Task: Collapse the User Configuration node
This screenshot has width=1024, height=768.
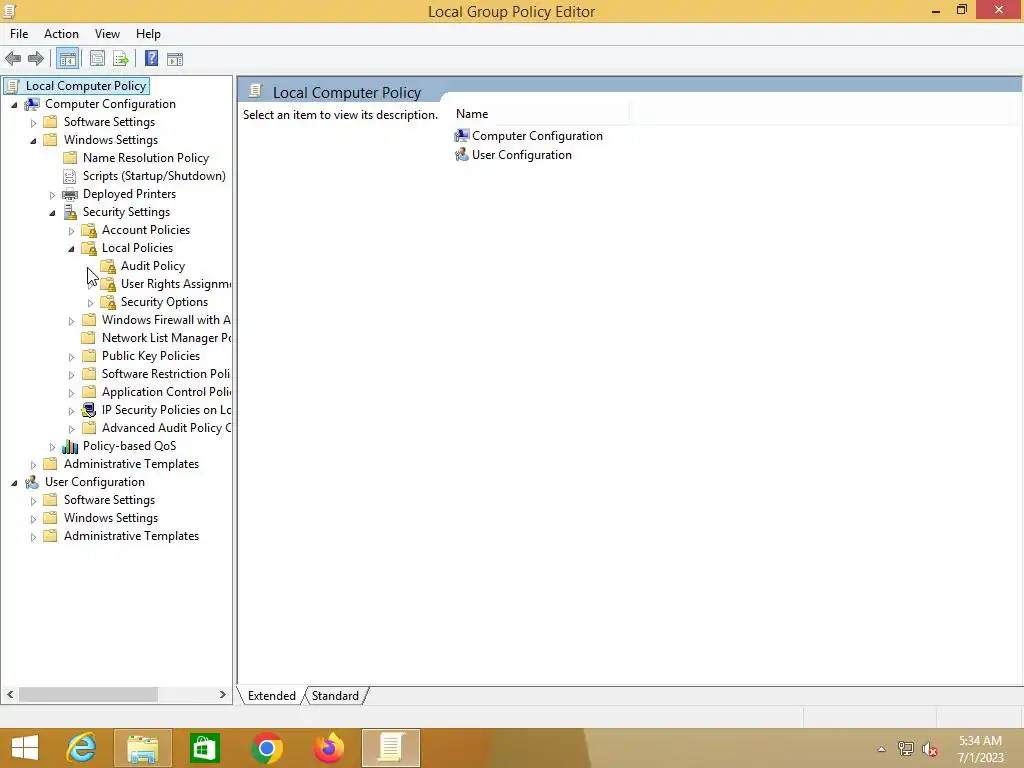Action: click(14, 483)
